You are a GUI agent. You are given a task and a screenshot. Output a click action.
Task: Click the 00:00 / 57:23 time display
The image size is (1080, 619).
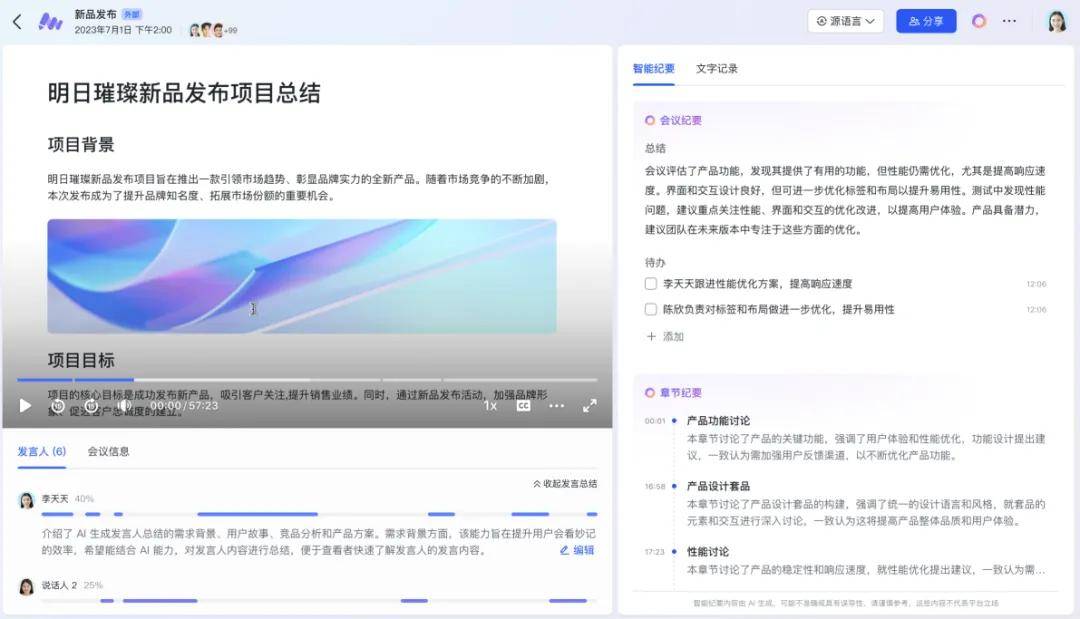tap(184, 406)
